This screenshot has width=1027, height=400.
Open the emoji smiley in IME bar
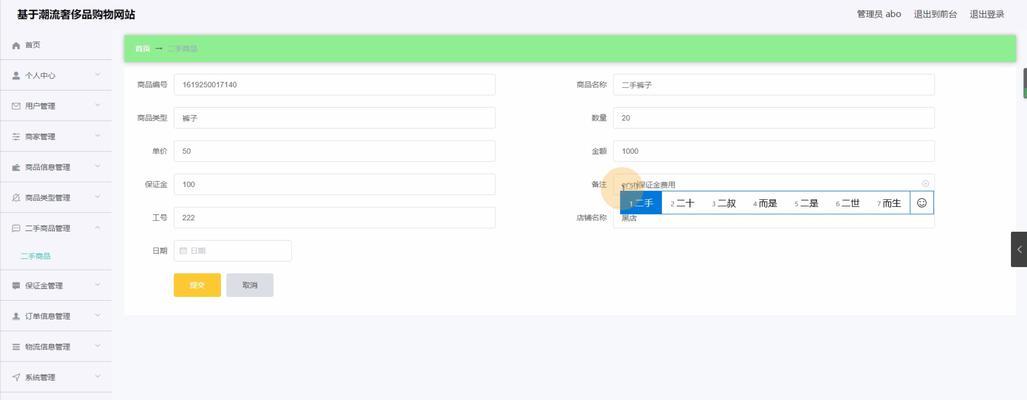922,203
